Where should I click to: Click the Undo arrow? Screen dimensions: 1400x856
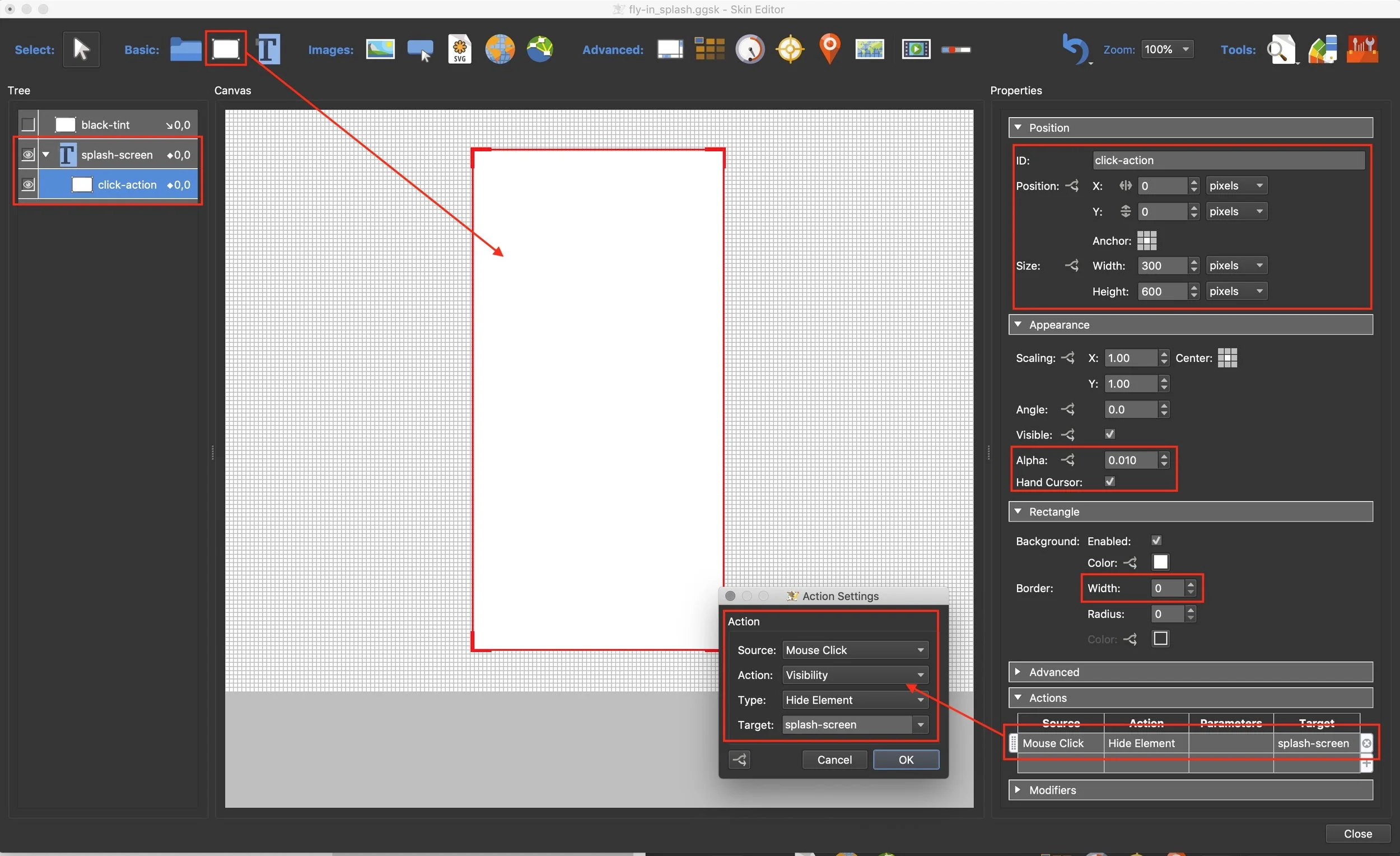coord(1075,49)
